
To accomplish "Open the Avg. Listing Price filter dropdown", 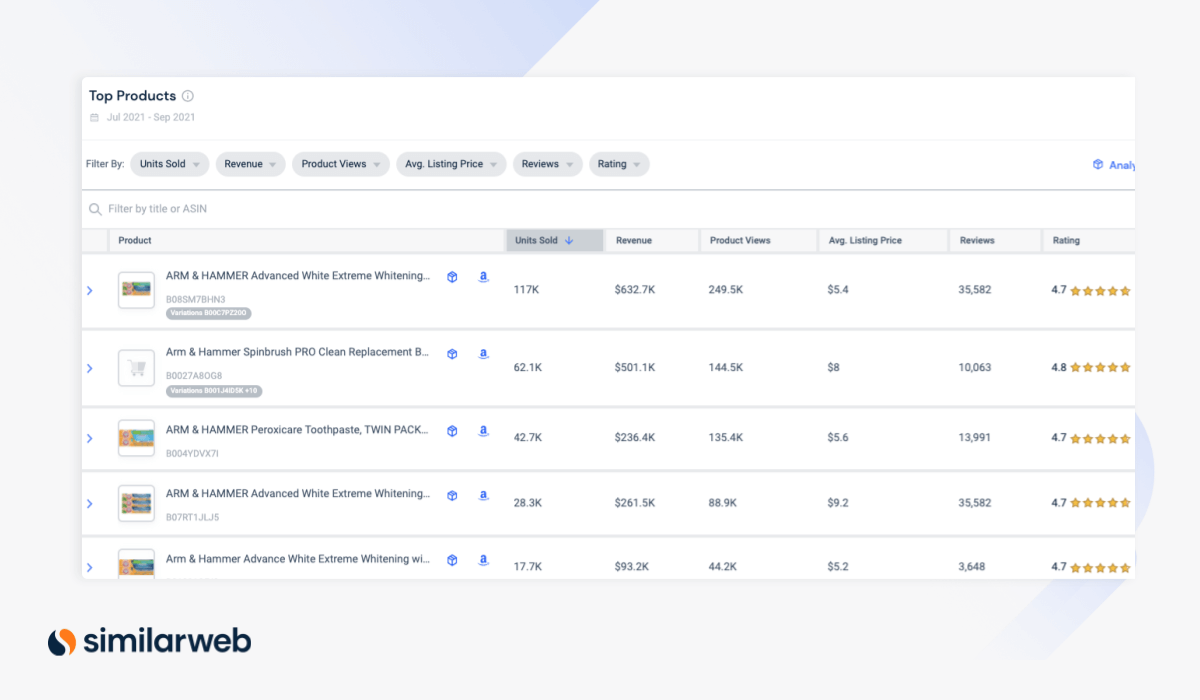I will (451, 164).
